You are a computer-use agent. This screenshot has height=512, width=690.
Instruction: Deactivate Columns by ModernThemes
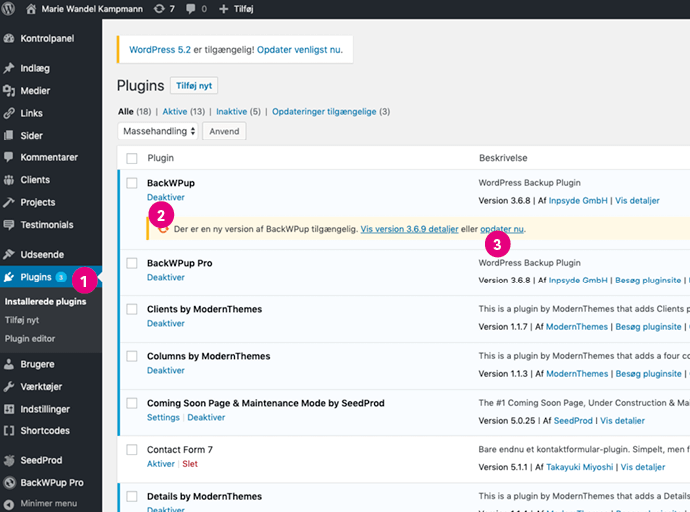(166, 370)
